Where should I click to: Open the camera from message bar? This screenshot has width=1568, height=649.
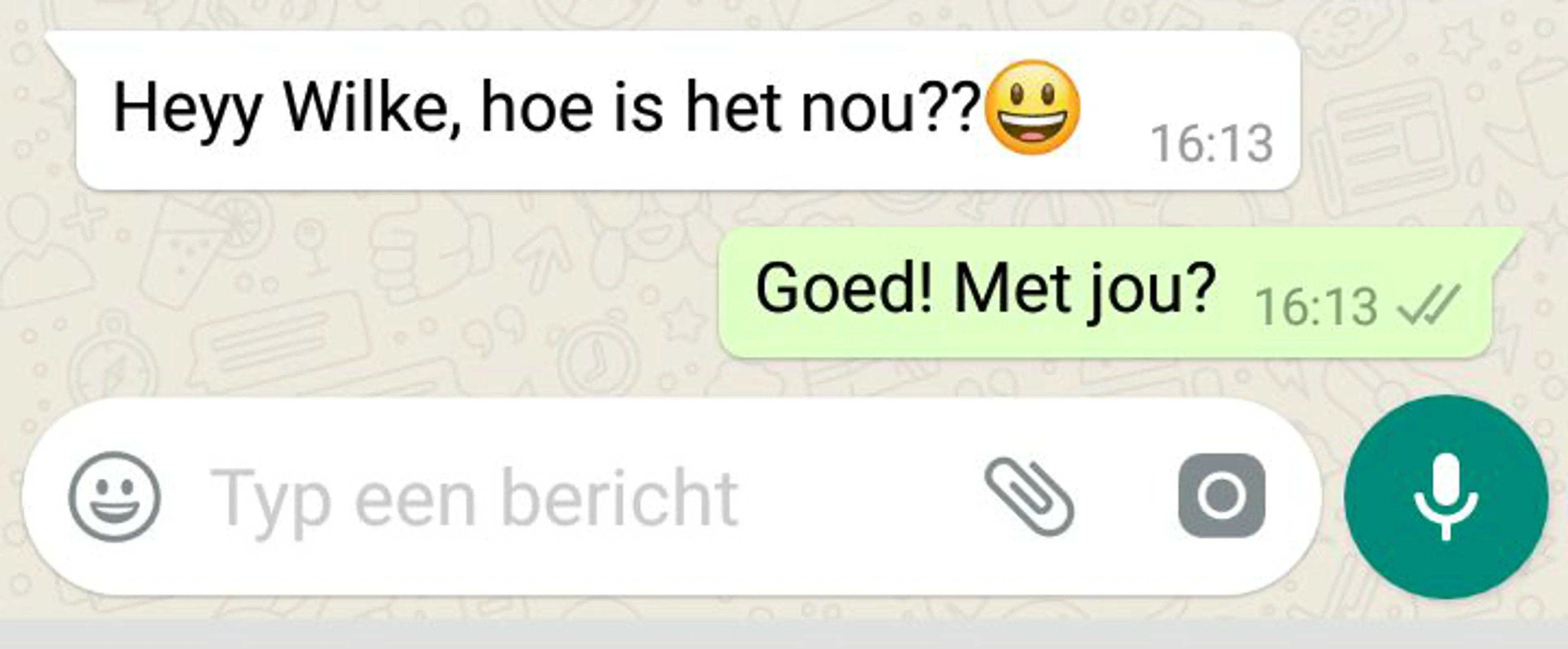coord(1222,495)
